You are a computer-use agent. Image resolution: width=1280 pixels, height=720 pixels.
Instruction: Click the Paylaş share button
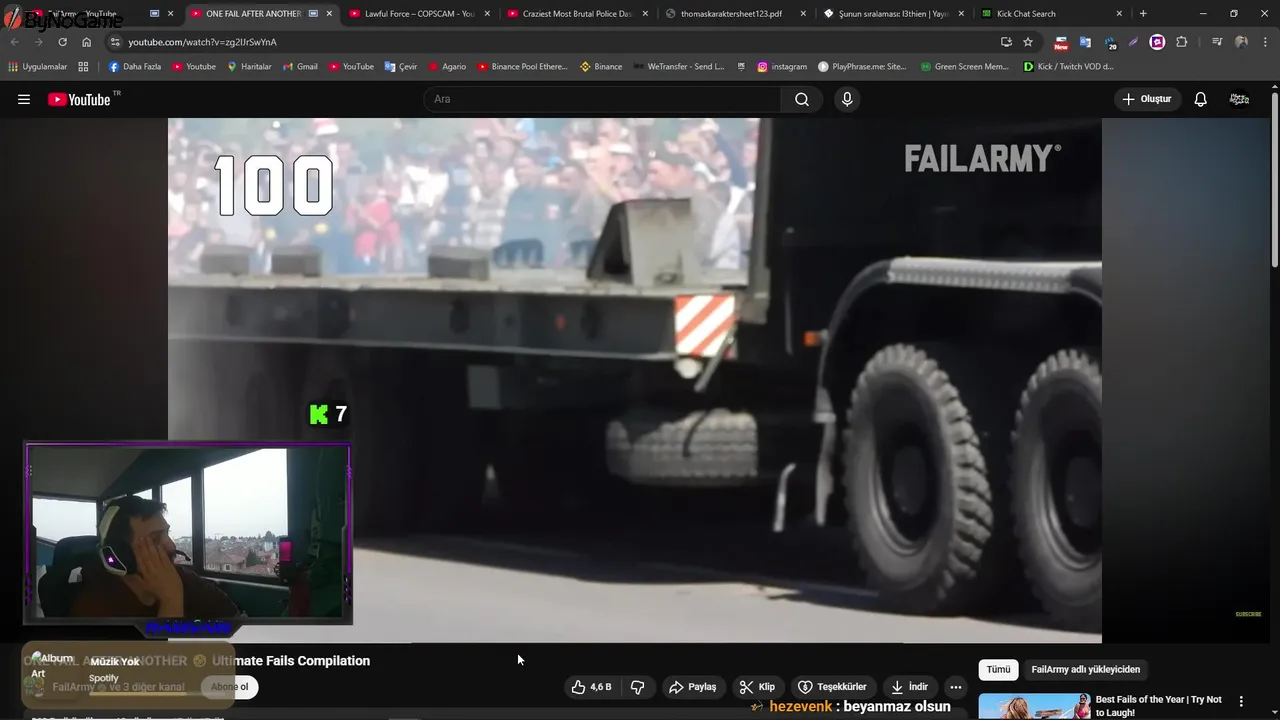[x=693, y=687]
